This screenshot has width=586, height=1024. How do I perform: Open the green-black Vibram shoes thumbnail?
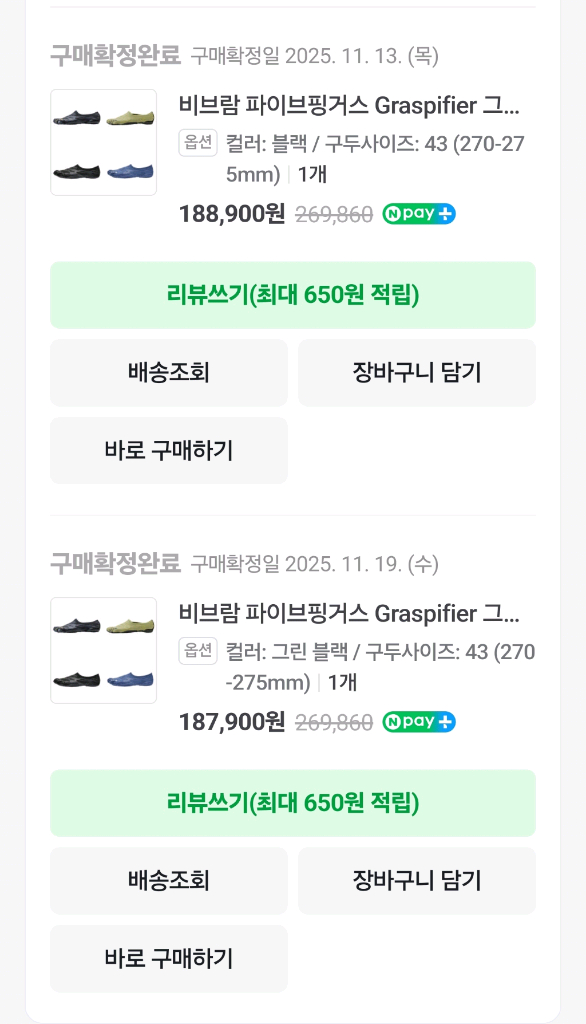tap(103, 650)
